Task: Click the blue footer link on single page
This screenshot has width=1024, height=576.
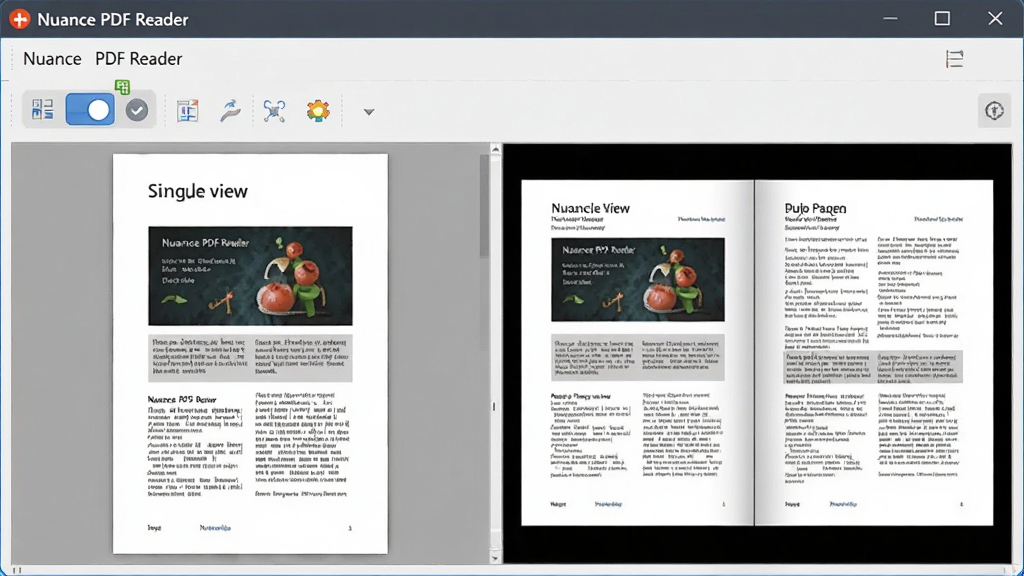Action: click(x=215, y=528)
